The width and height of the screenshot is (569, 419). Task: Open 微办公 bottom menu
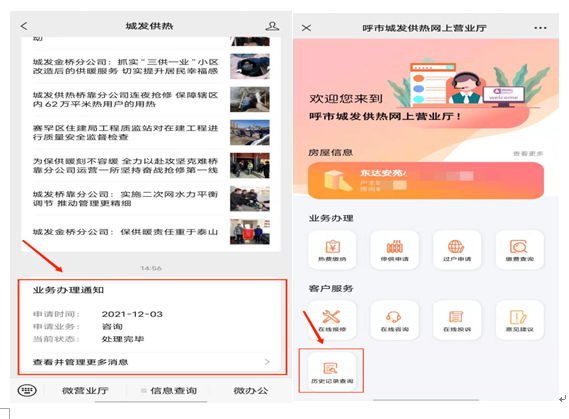click(250, 391)
